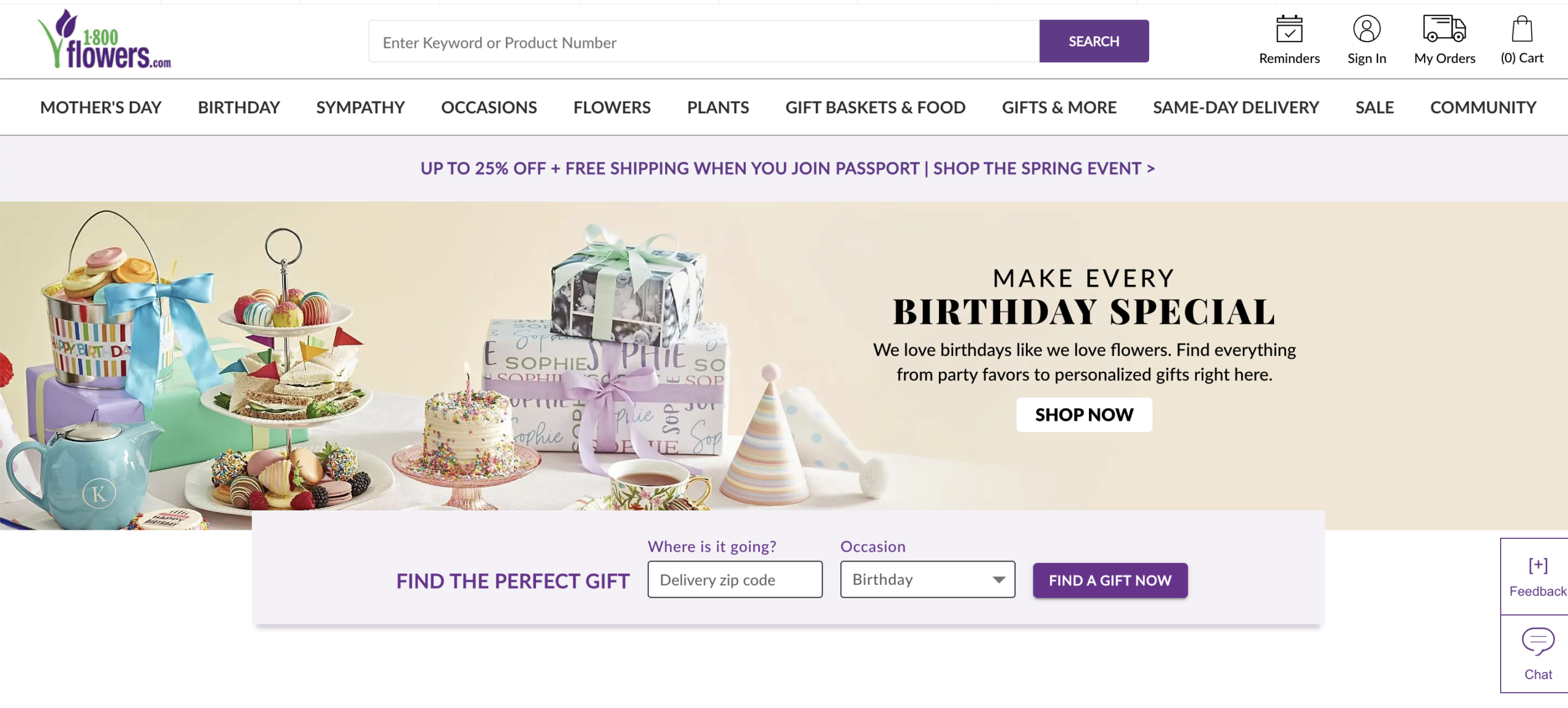The image size is (1568, 708).
Task: Click the Shop Now banner button
Action: click(x=1084, y=415)
